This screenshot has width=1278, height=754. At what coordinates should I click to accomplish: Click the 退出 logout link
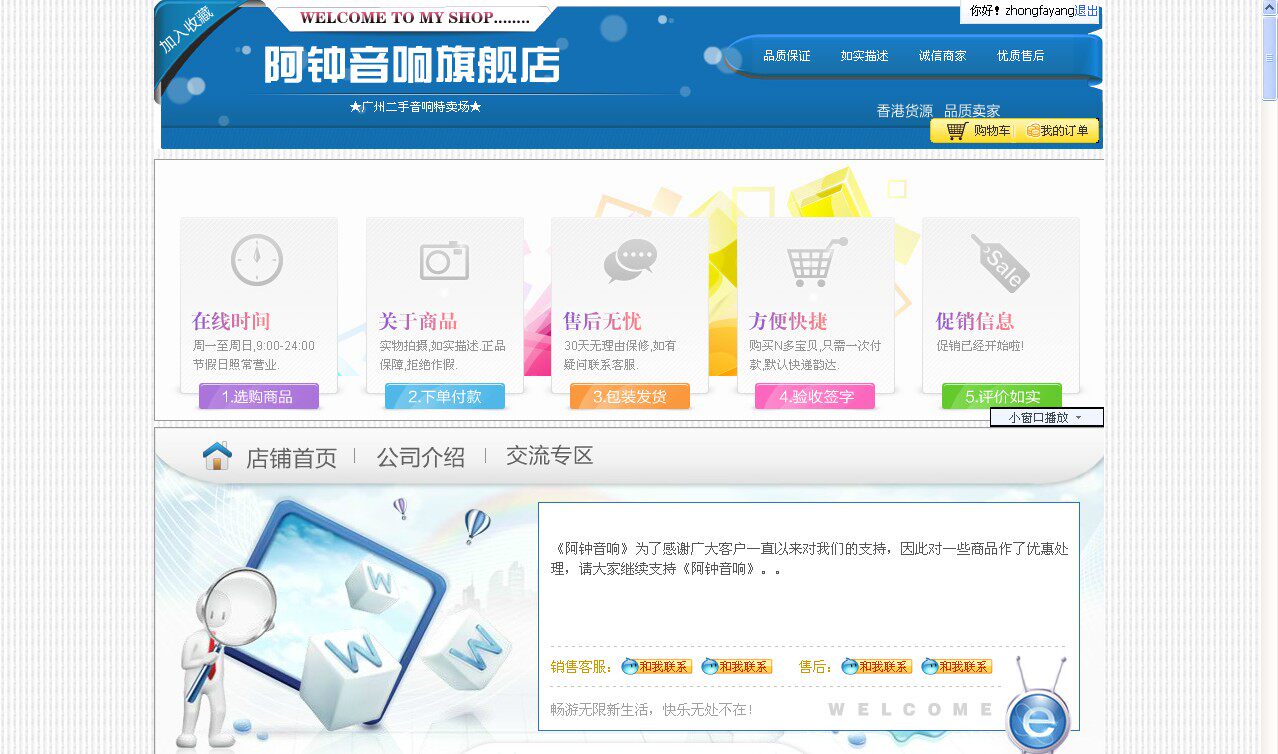(x=1087, y=11)
